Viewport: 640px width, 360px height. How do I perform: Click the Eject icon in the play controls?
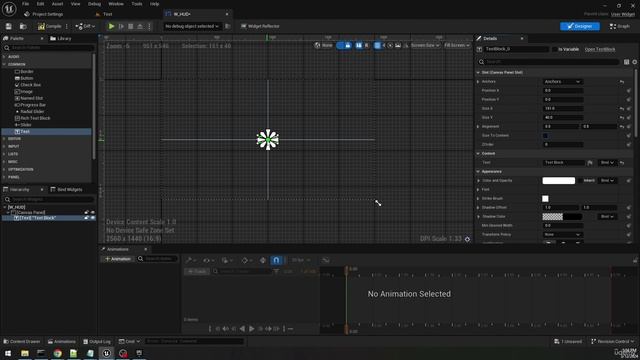(x=140, y=26)
